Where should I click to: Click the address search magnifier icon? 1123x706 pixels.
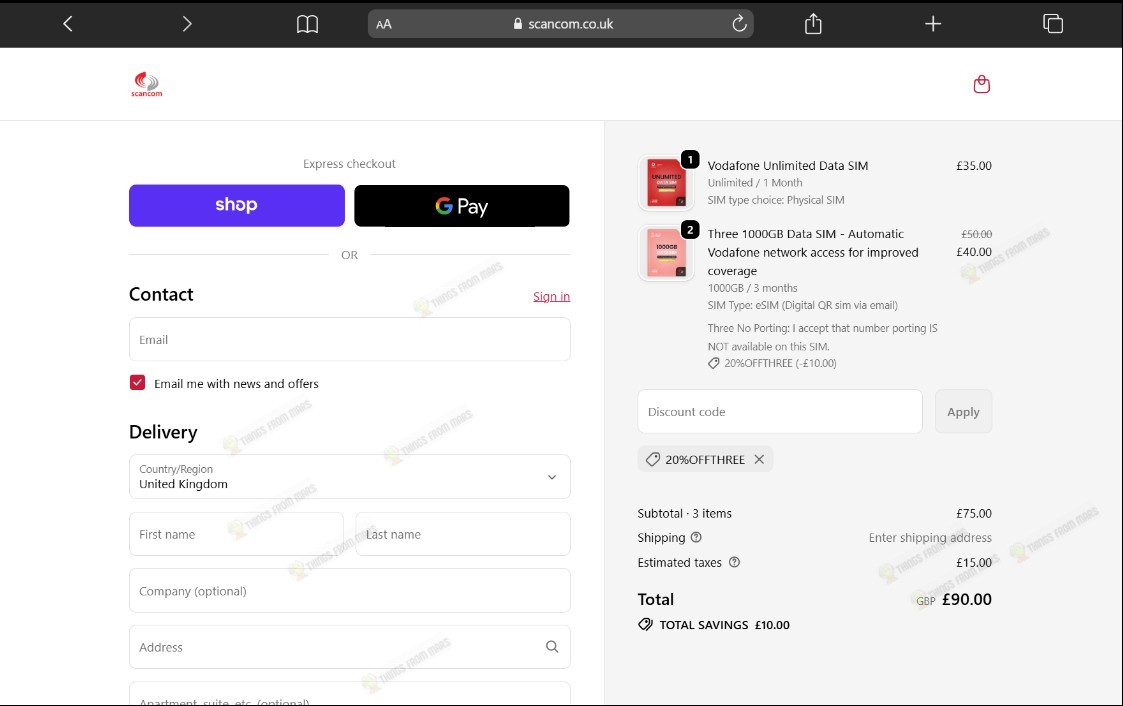[552, 647]
